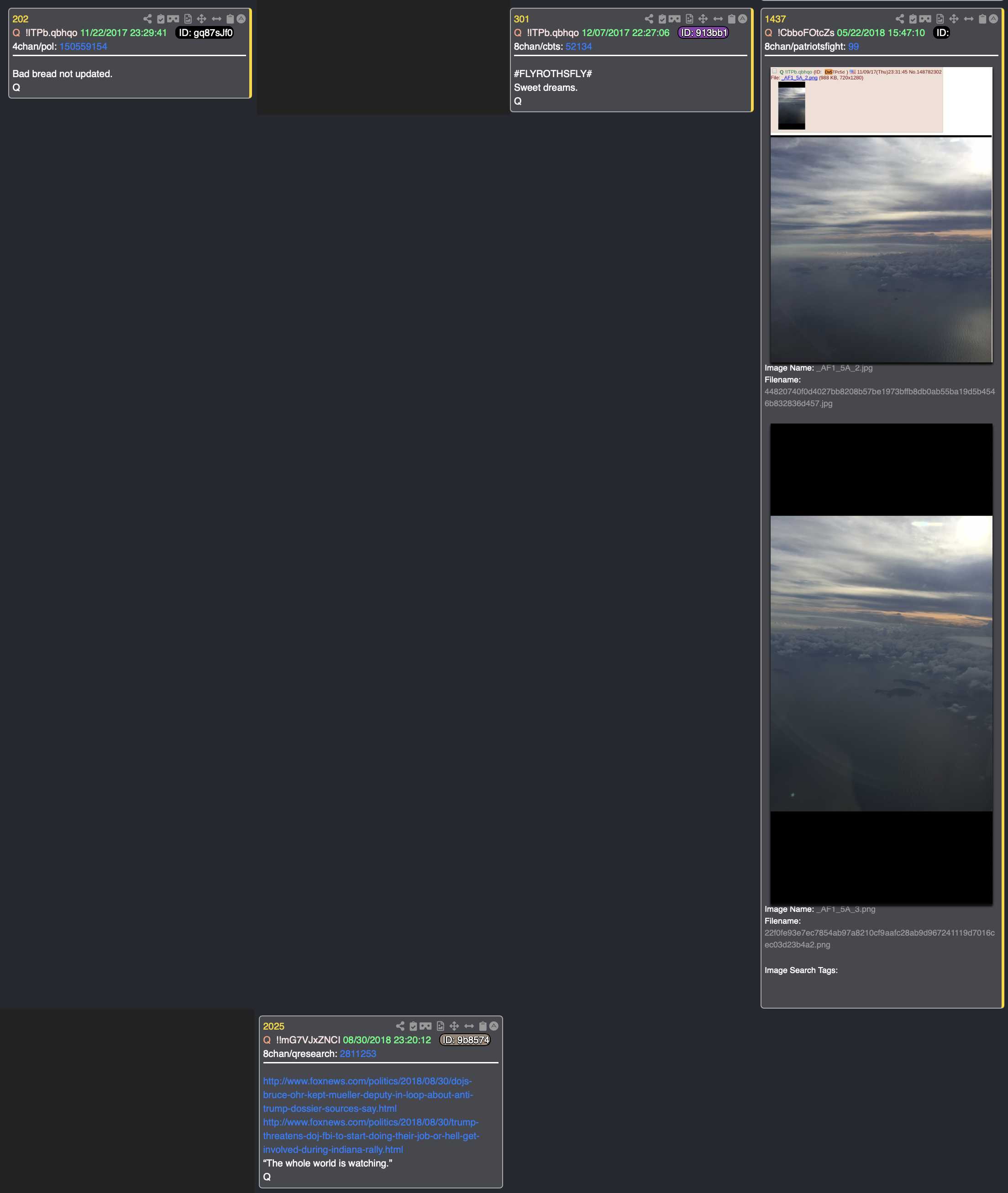Click the tripcode !!mG7VJxZNCI on post 2025
This screenshot has width=1008, height=1193.
tap(308, 1040)
